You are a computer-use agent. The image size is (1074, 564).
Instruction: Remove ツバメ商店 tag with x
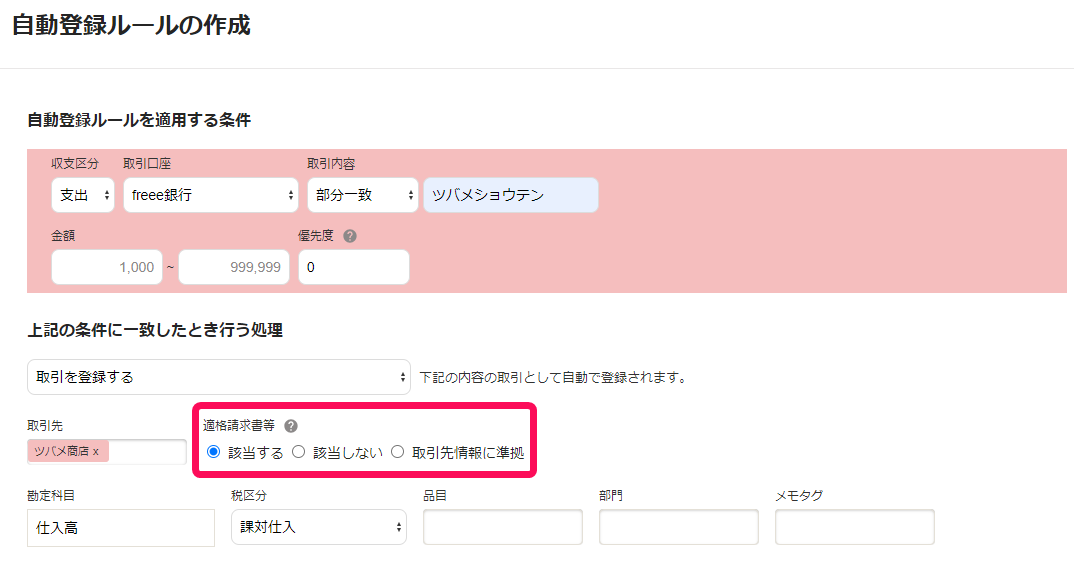96,452
